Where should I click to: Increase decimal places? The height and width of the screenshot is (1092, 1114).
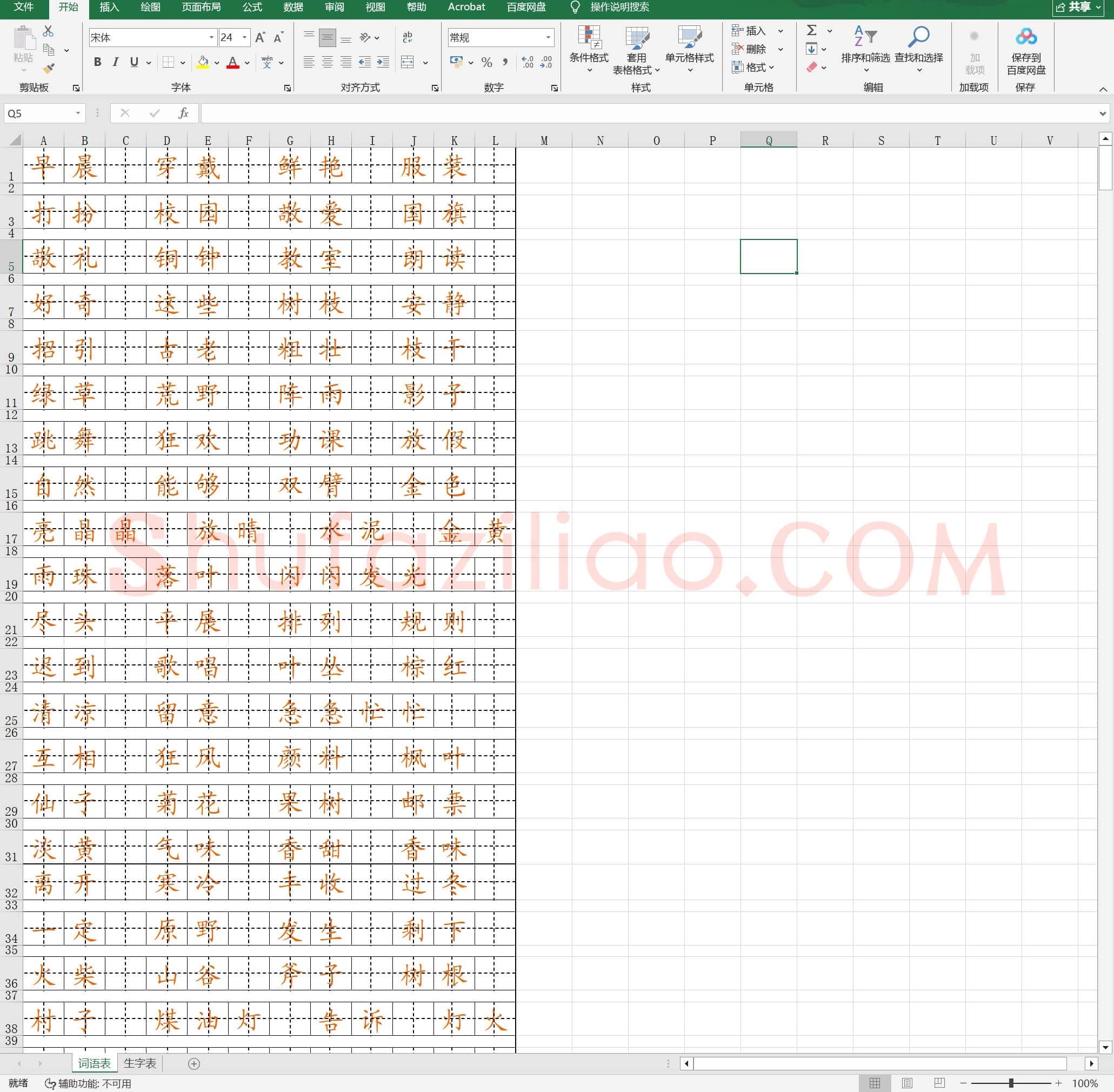pyautogui.click(x=528, y=62)
